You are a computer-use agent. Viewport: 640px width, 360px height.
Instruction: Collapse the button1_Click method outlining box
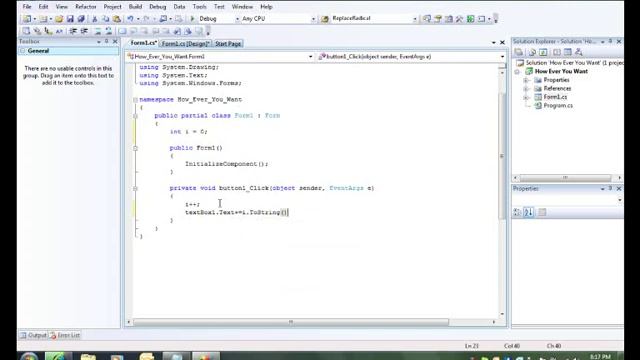(135, 189)
